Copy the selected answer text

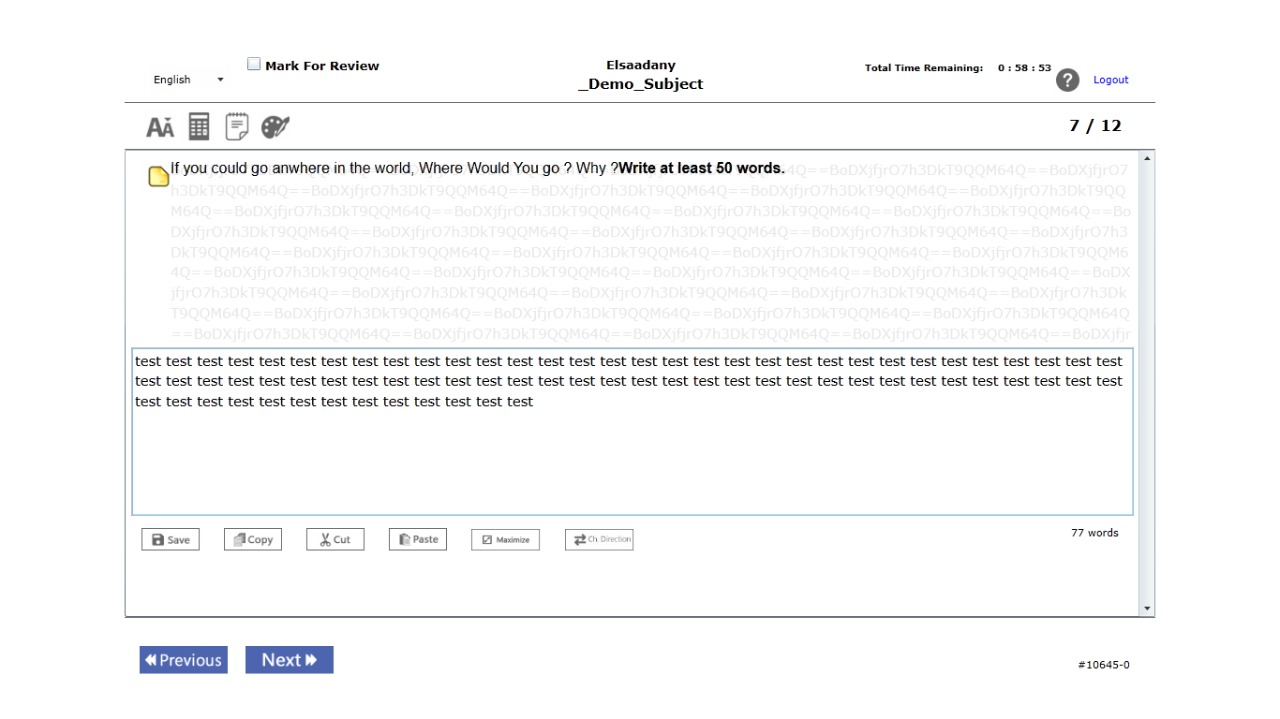[x=253, y=540]
